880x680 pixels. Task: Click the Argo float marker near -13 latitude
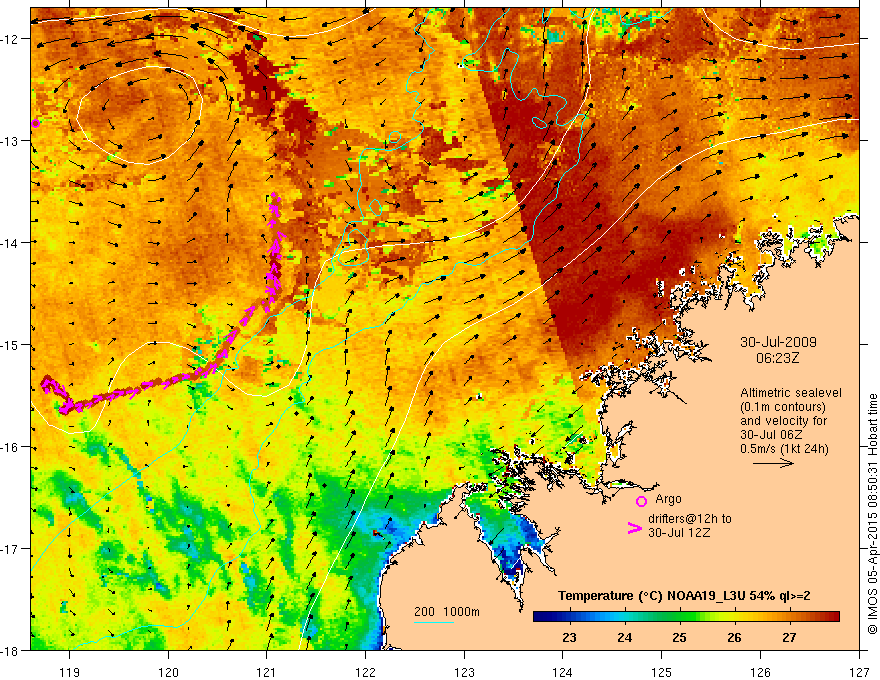(36, 123)
